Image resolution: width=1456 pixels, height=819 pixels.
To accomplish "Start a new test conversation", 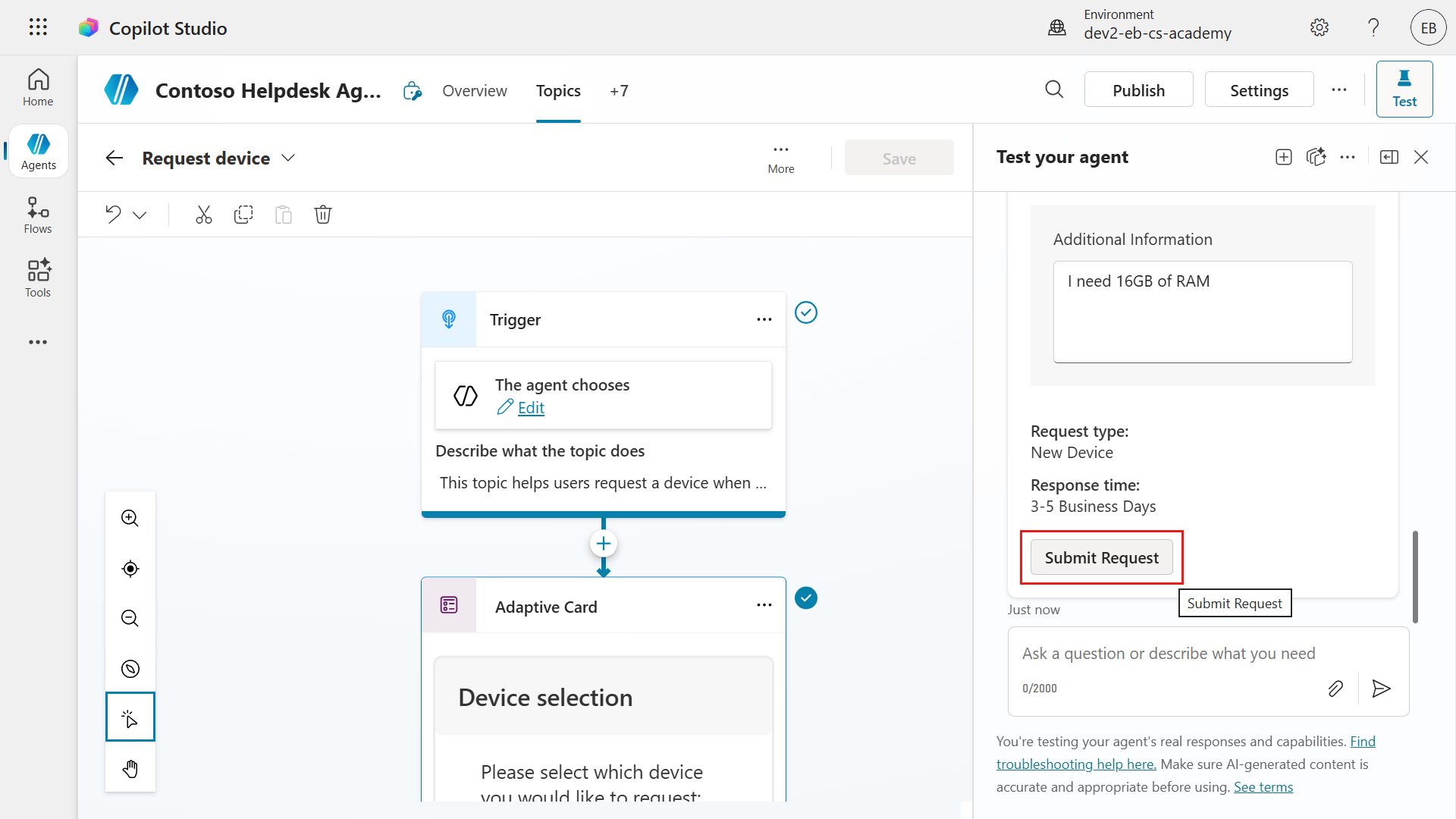I will 1284,157.
